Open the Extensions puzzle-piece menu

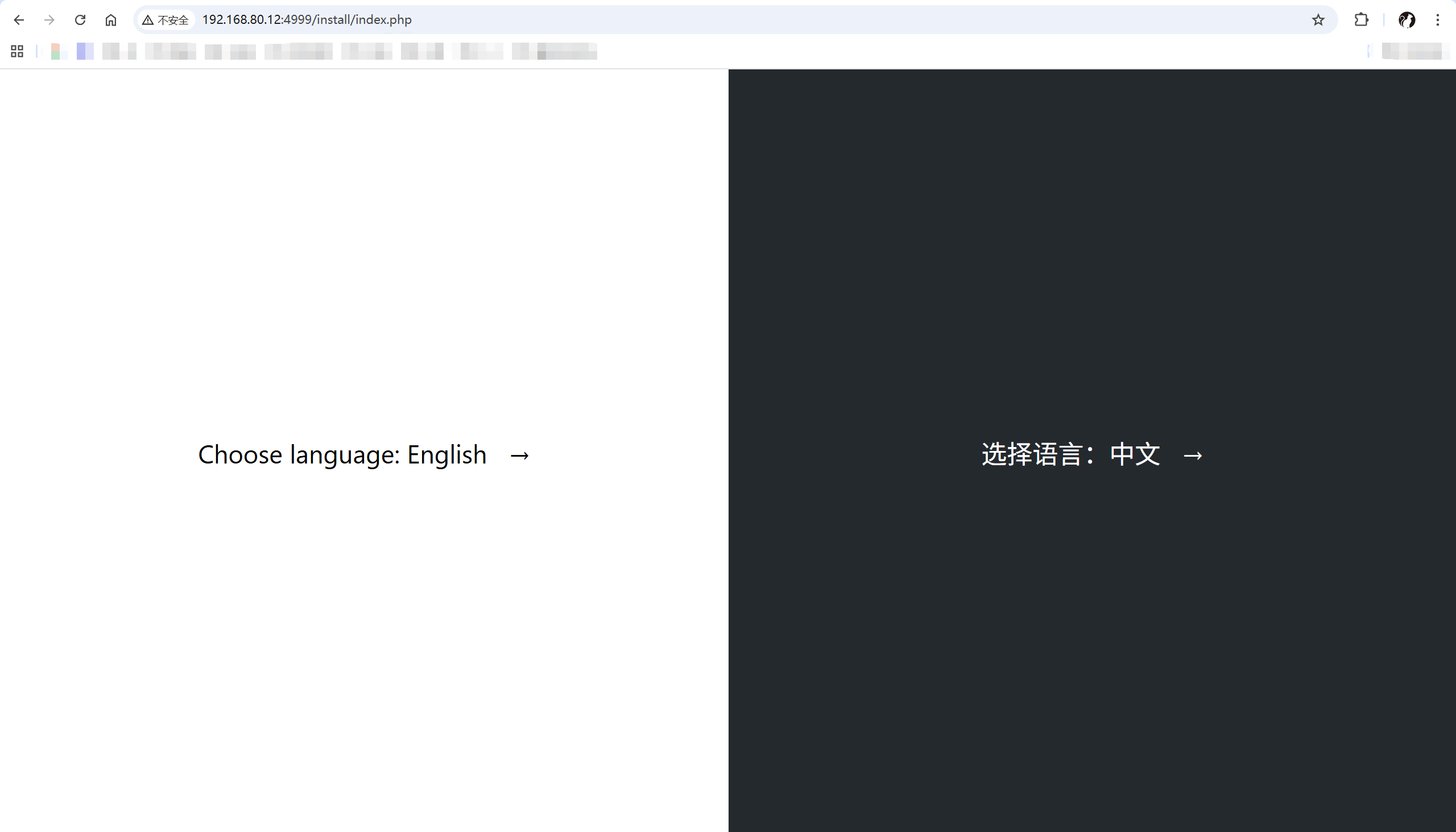(x=1361, y=20)
